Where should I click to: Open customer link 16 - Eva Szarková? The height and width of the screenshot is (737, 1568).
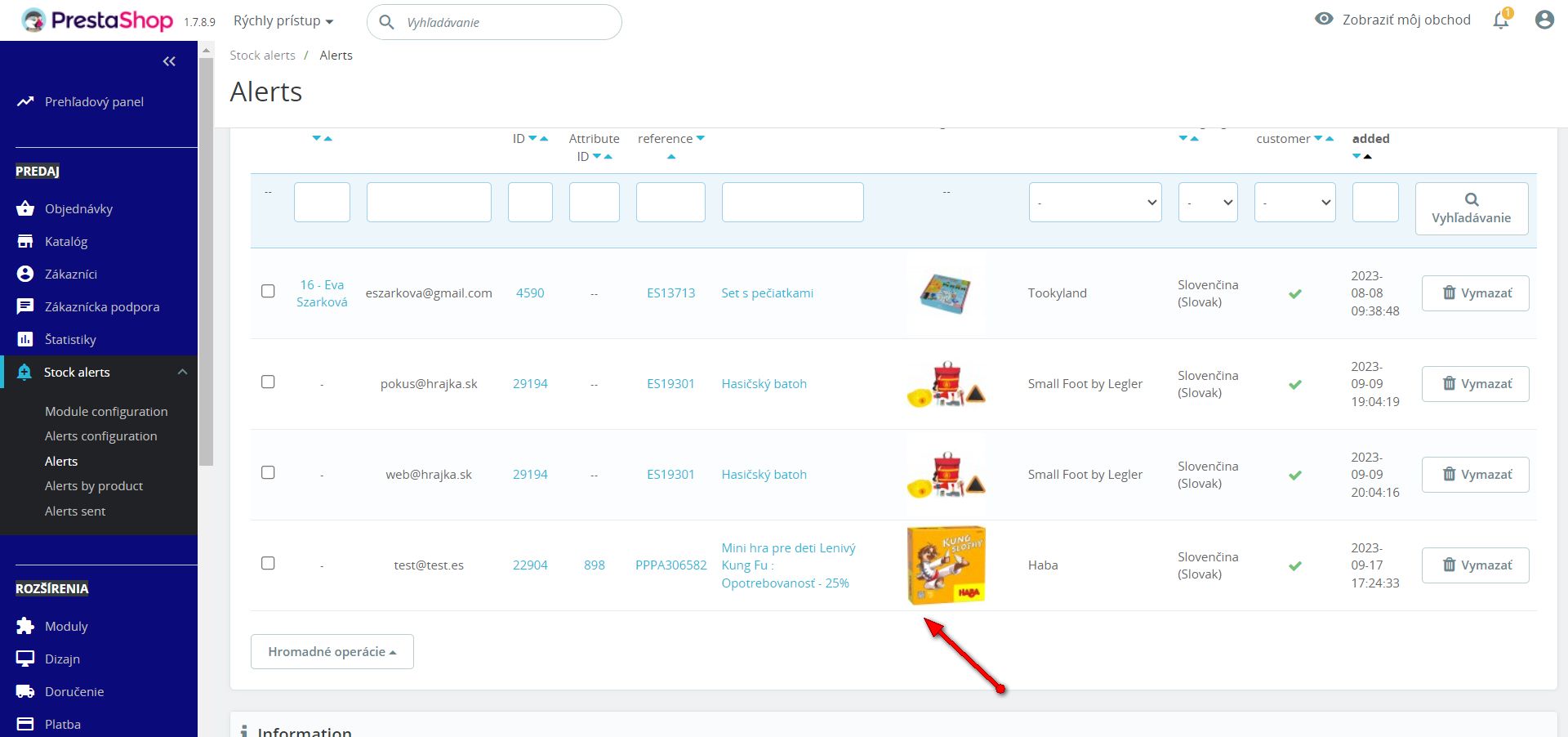[322, 293]
